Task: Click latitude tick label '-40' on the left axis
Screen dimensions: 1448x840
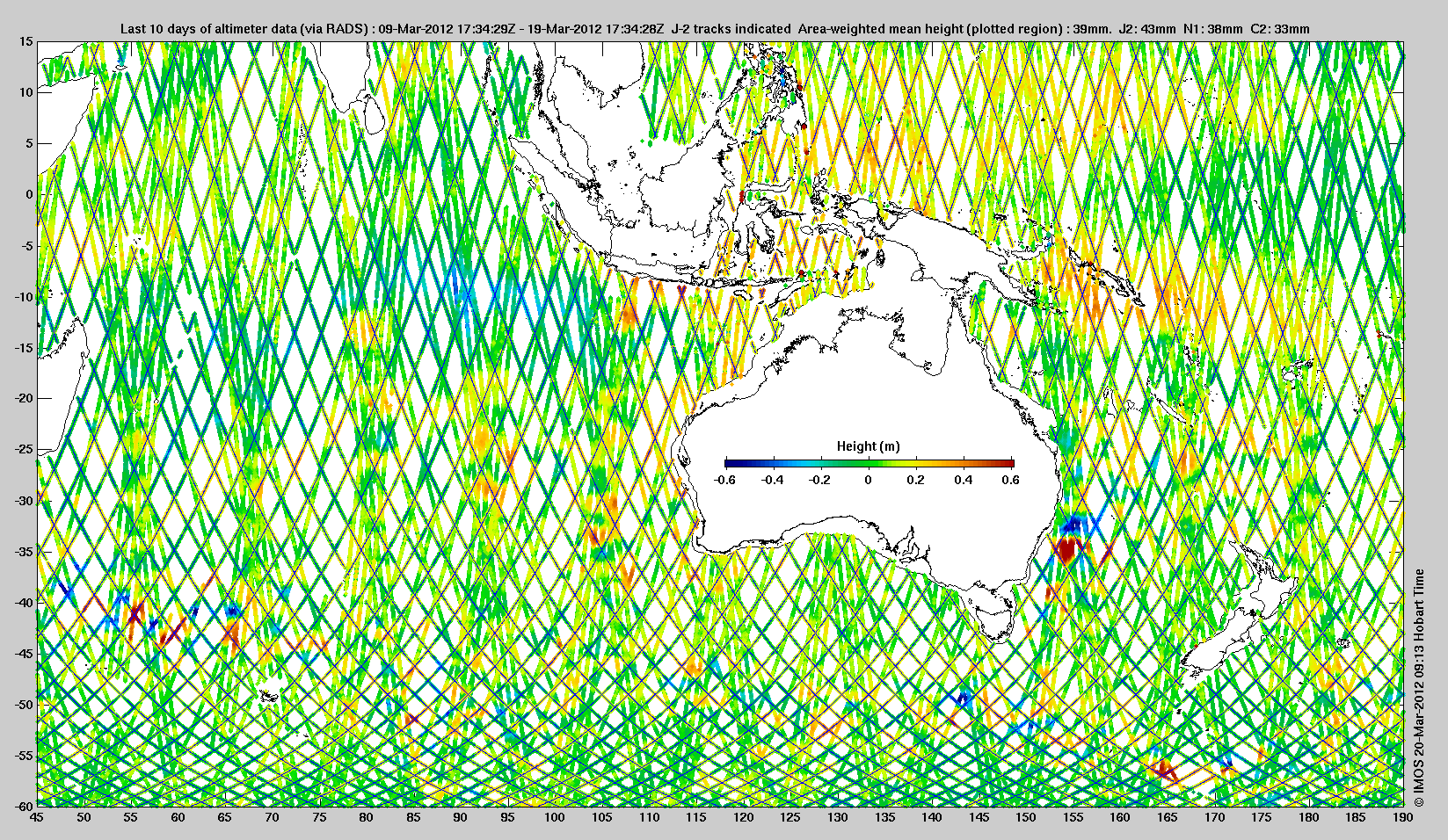Action: (x=23, y=603)
